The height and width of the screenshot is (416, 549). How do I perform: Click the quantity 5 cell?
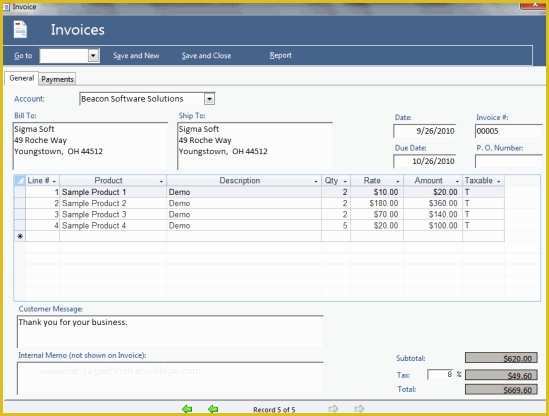[x=336, y=226]
